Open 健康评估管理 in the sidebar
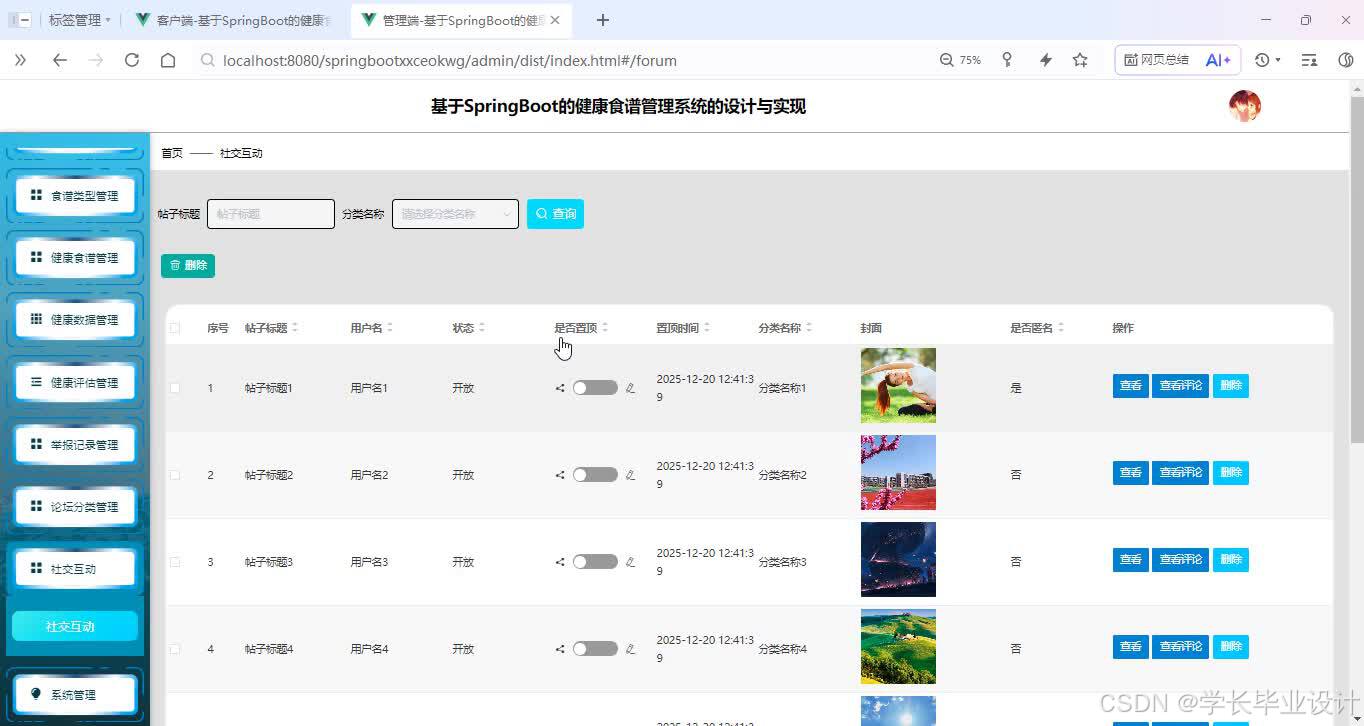 (75, 382)
